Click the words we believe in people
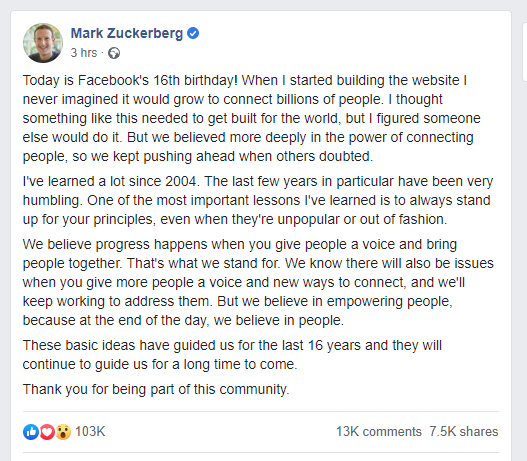This screenshot has height=461, width=527. click(279, 320)
